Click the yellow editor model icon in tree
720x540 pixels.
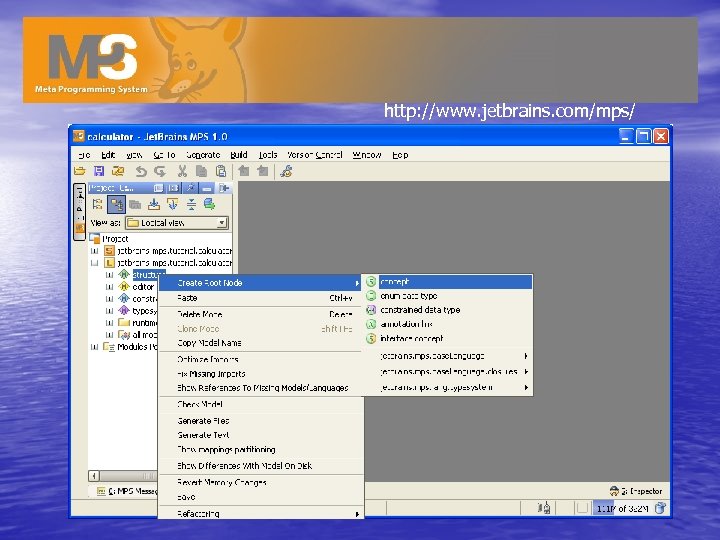[124, 287]
